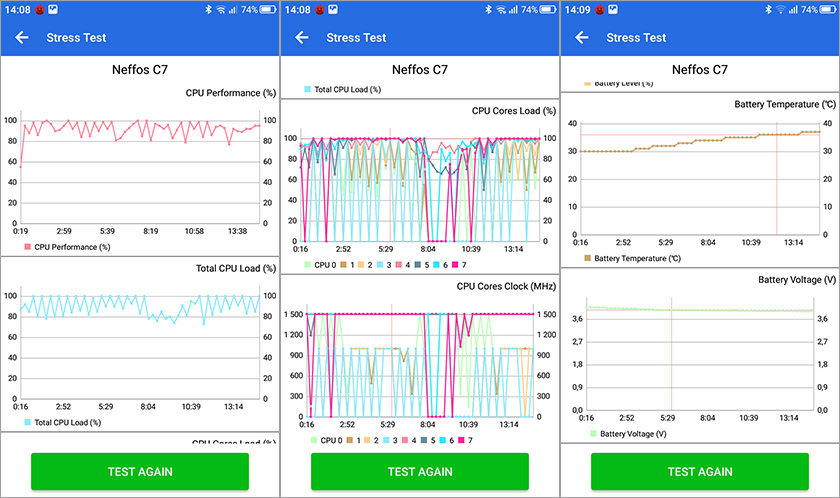Tap Battery Temperature legend swatch
Viewport: 840px width, 498px height.
tap(587, 258)
